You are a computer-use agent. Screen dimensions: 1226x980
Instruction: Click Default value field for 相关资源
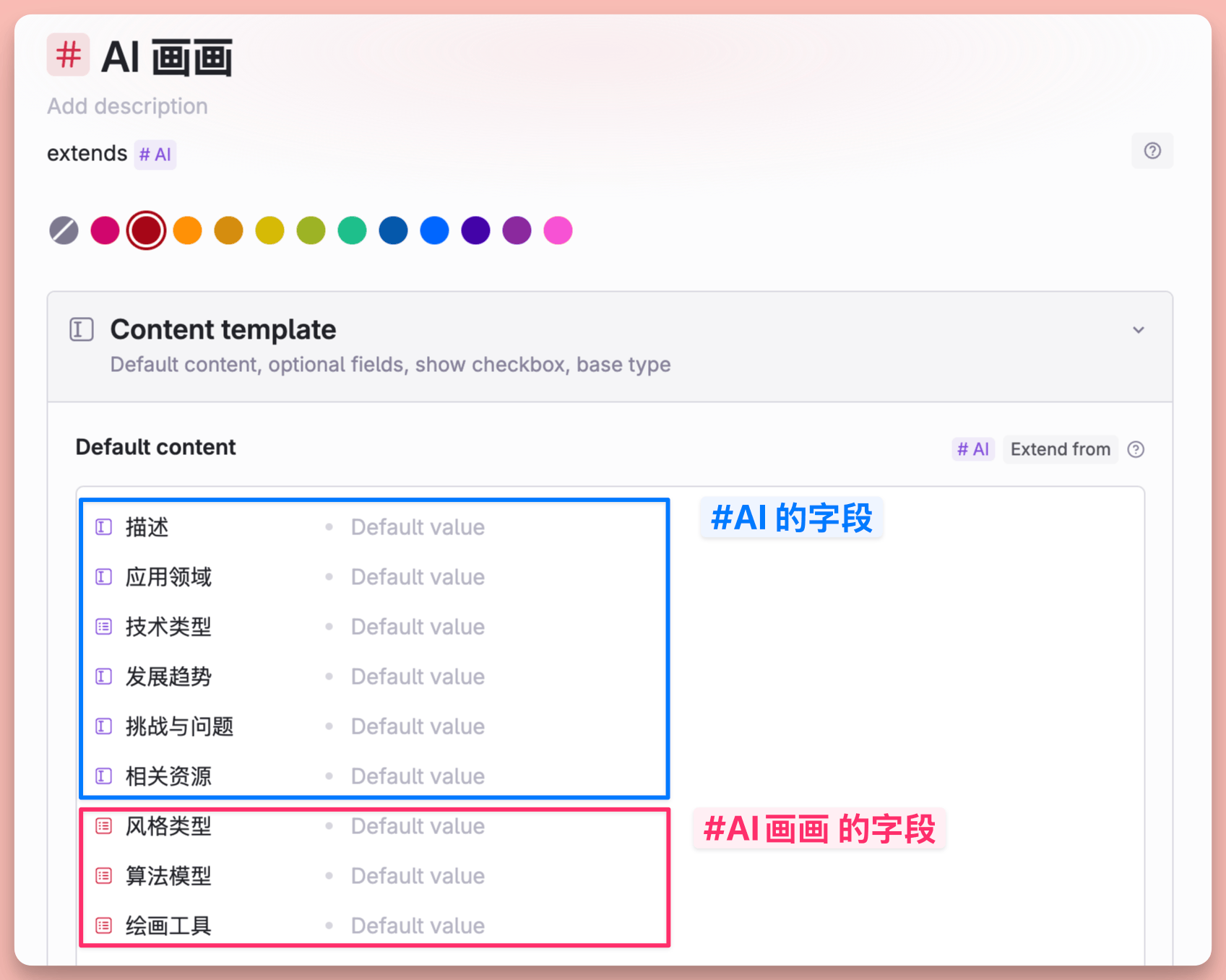coord(418,776)
